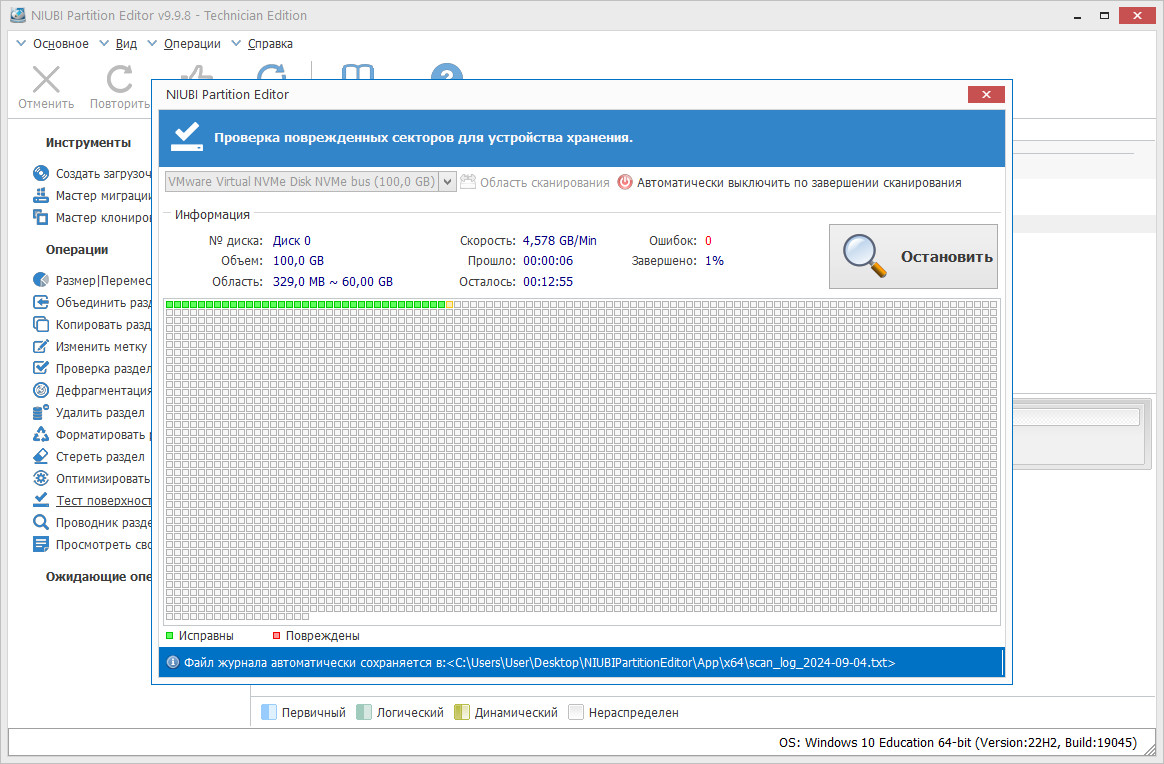
Task: Click the Операции sidebar section header
Action: point(77,249)
